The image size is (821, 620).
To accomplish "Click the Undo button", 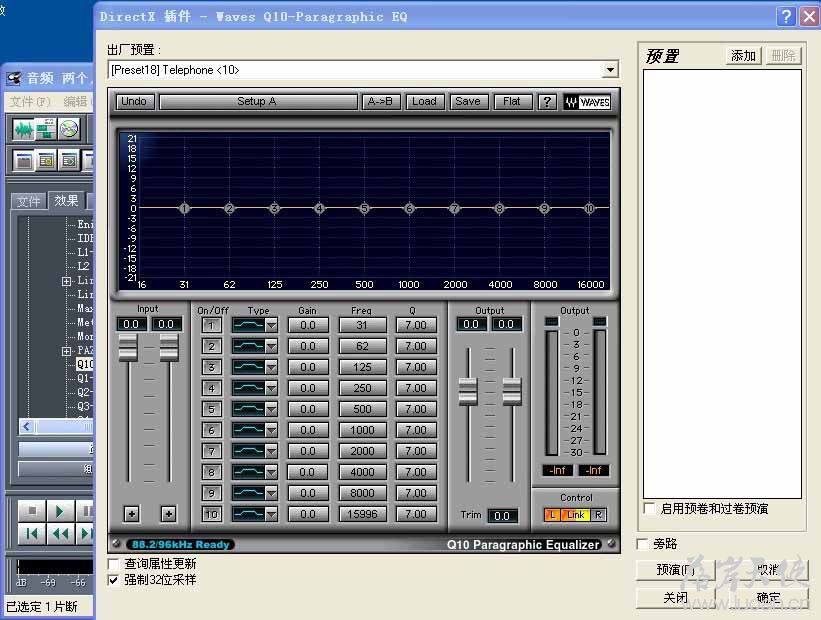I will (x=134, y=102).
